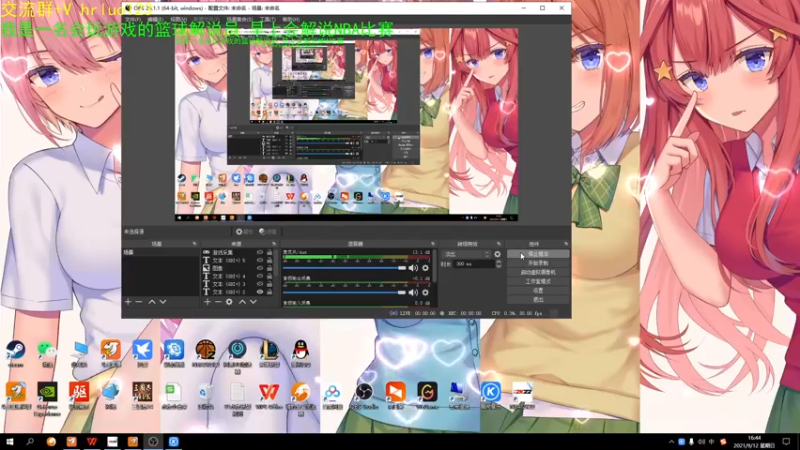Image resolution: width=800 pixels, height=450 pixels.
Task: Add a new scene with plus icon
Action: [128, 302]
